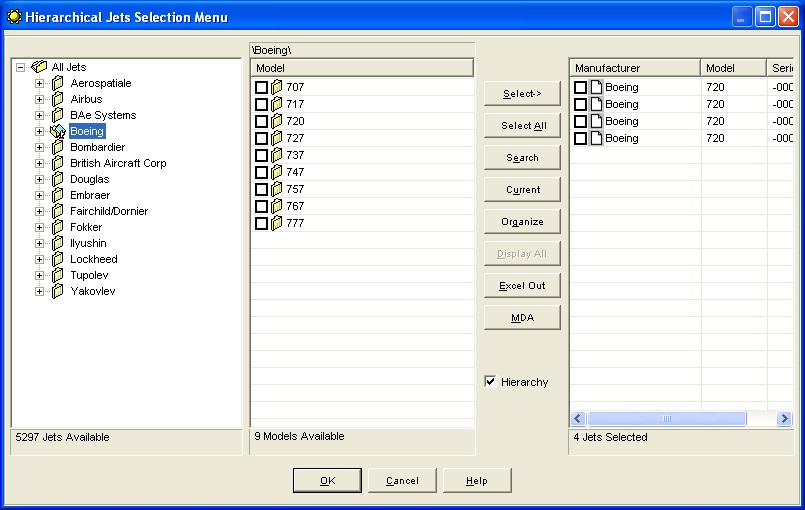Expand the Douglas tree node

coord(40,179)
